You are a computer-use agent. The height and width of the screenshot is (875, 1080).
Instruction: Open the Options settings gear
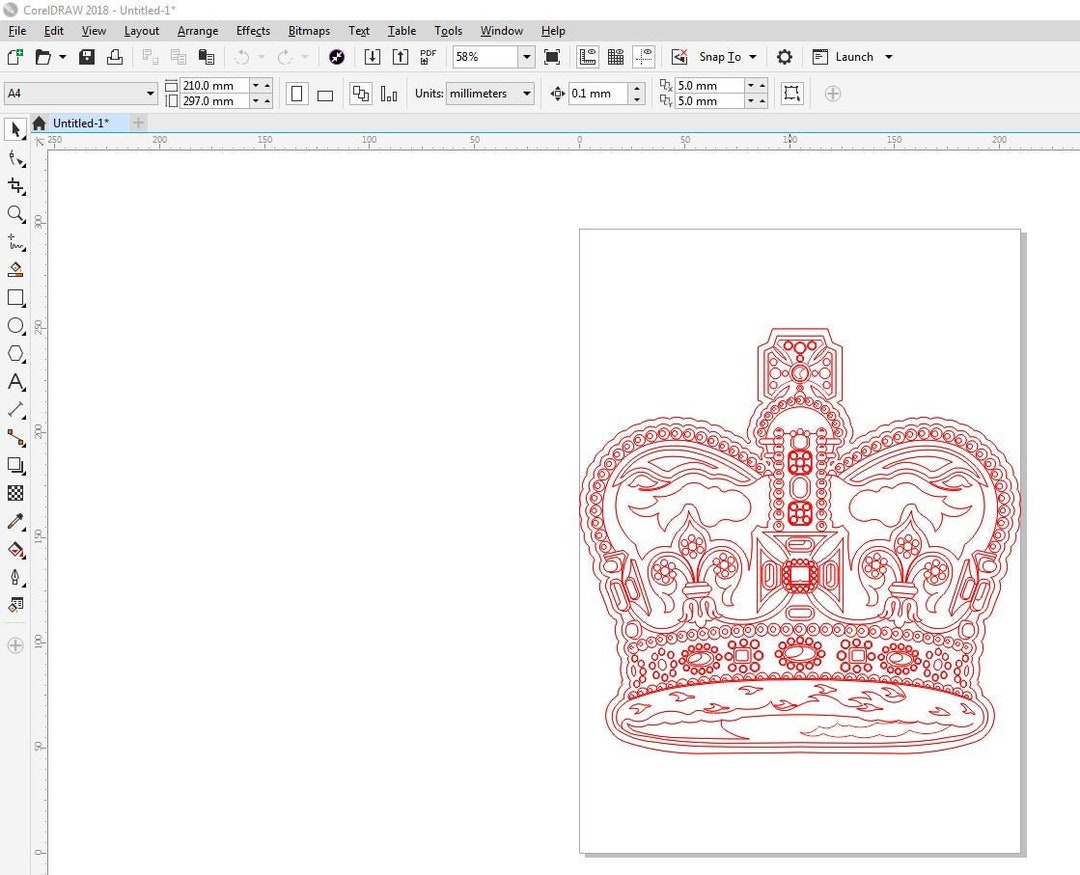(x=784, y=57)
